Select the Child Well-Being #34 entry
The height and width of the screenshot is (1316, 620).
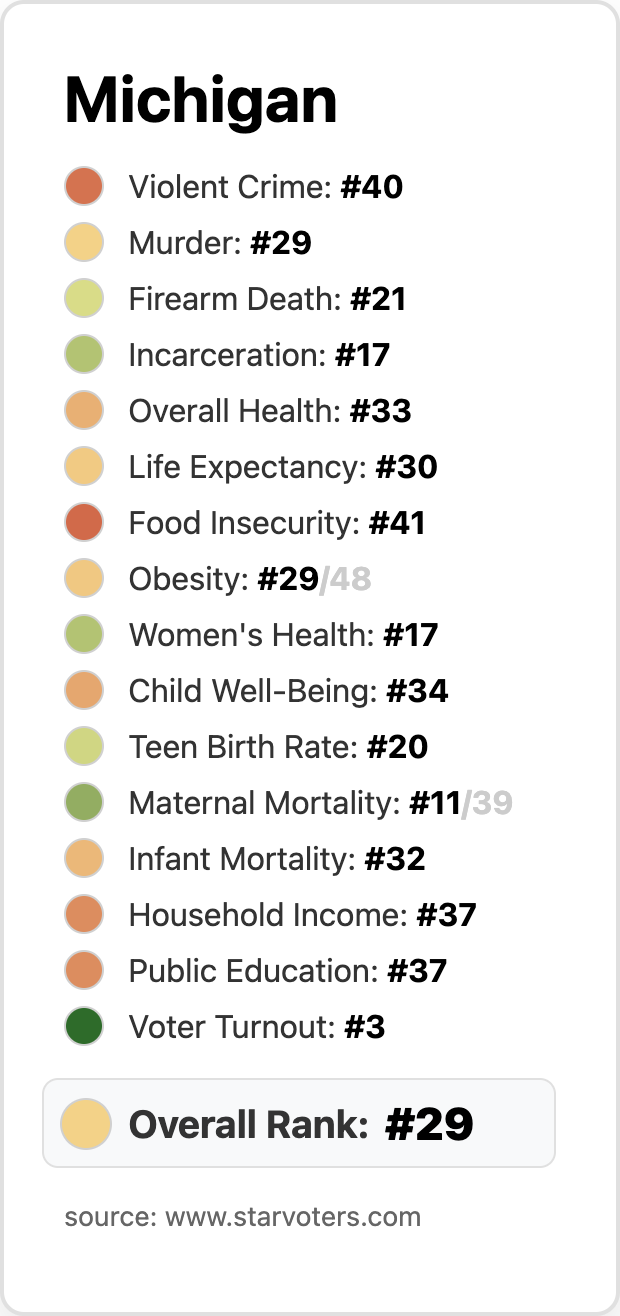tap(288, 691)
